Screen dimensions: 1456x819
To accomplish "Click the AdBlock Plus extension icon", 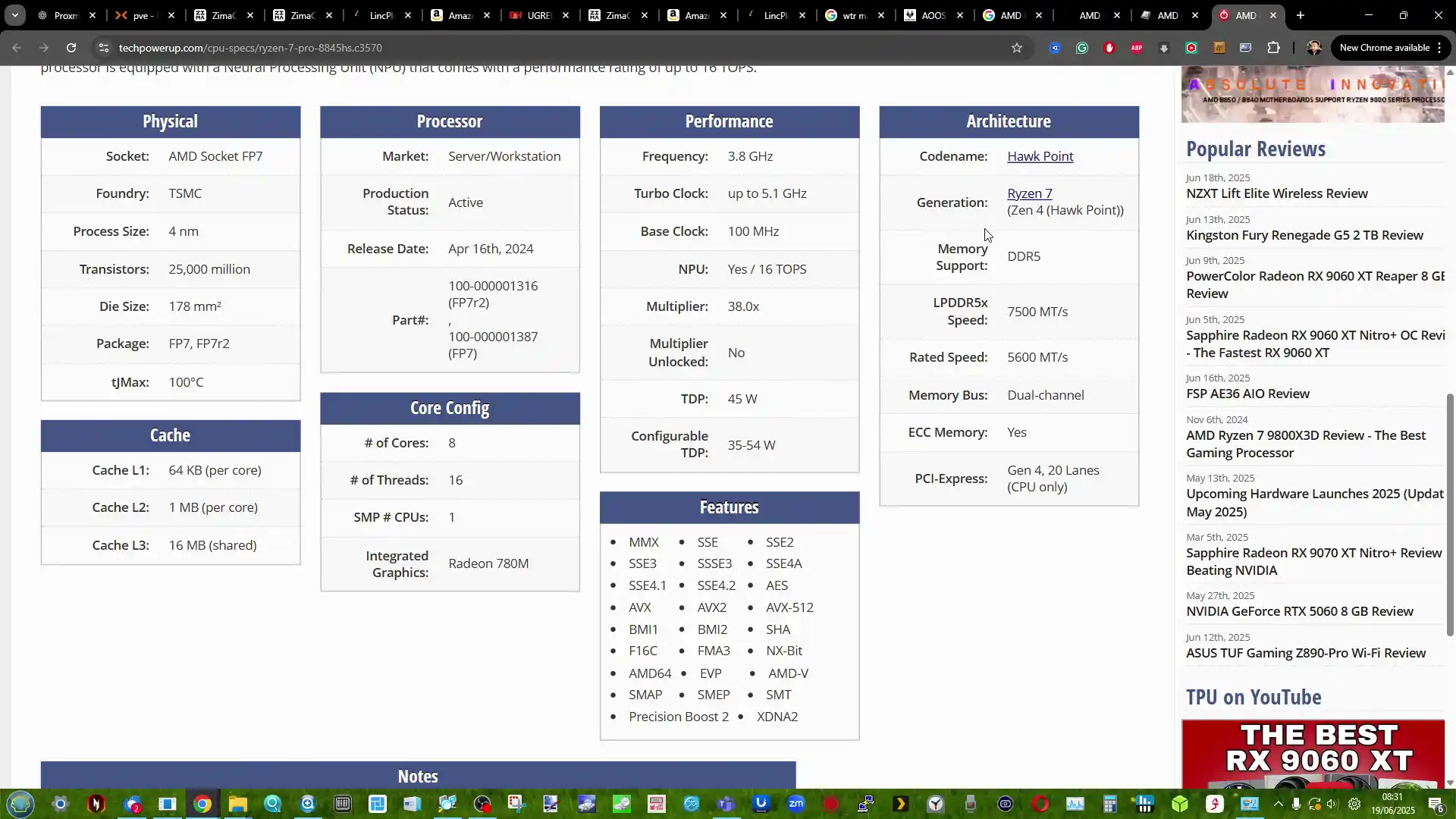I will (x=1137, y=48).
